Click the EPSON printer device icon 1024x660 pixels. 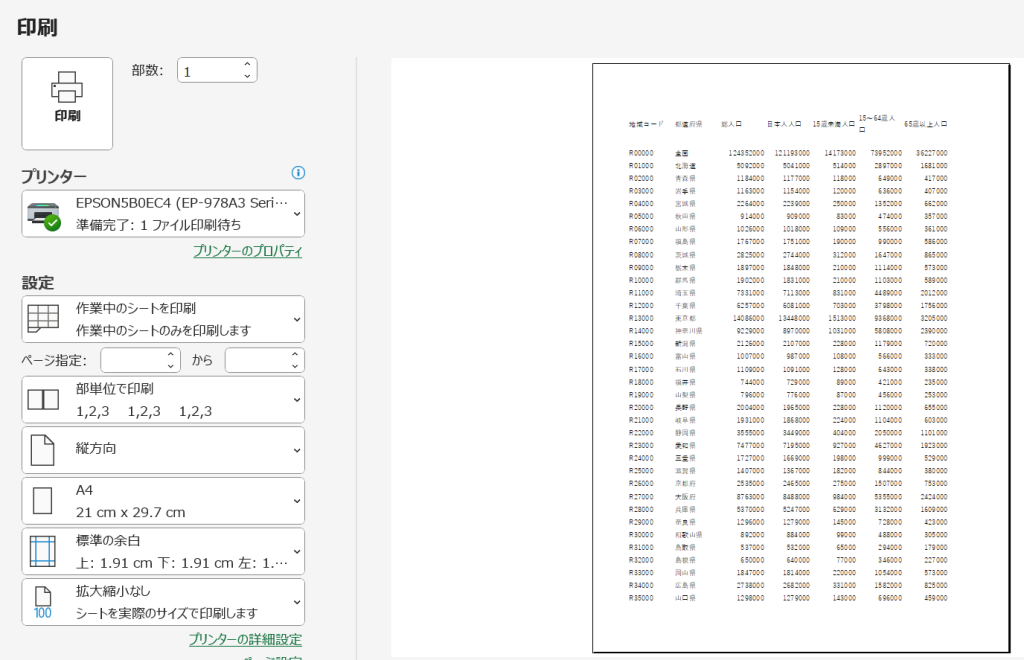44,214
